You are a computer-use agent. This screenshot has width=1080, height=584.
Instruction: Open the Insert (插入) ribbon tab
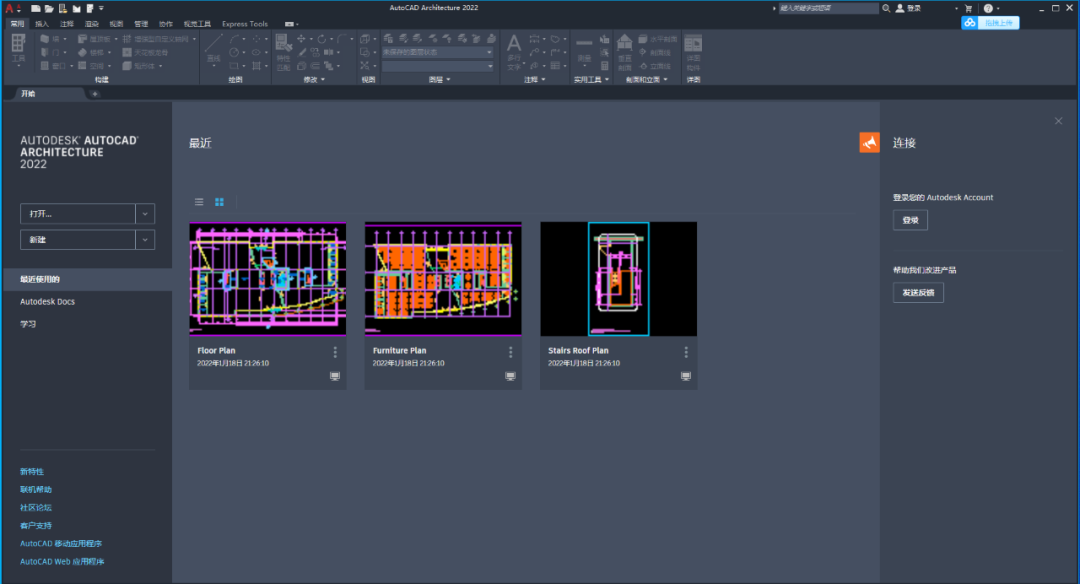point(42,23)
